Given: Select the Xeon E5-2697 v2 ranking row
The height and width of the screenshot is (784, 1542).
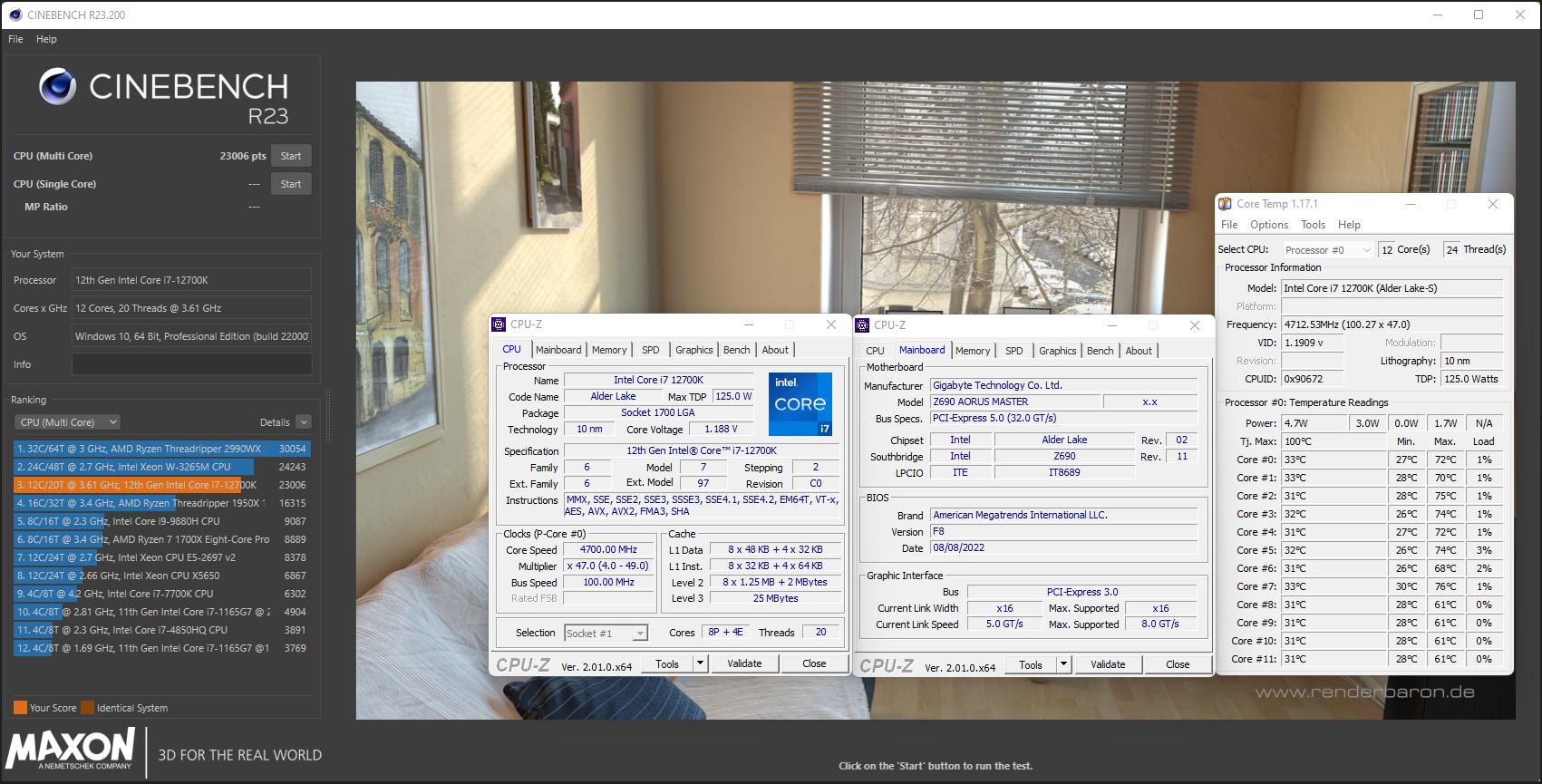Looking at the screenshot, I should point(162,557).
